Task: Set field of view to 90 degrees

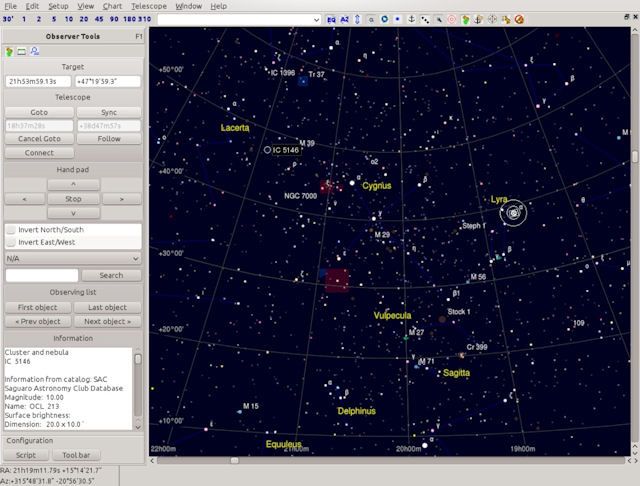Action: (114, 19)
